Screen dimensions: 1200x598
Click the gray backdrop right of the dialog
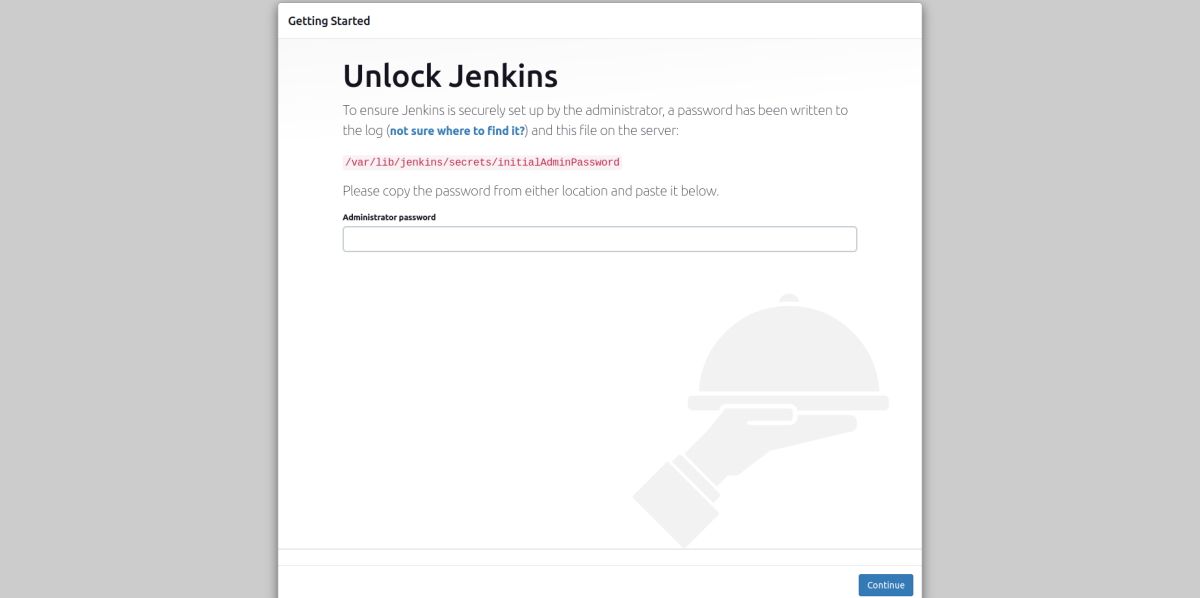click(x=1060, y=300)
